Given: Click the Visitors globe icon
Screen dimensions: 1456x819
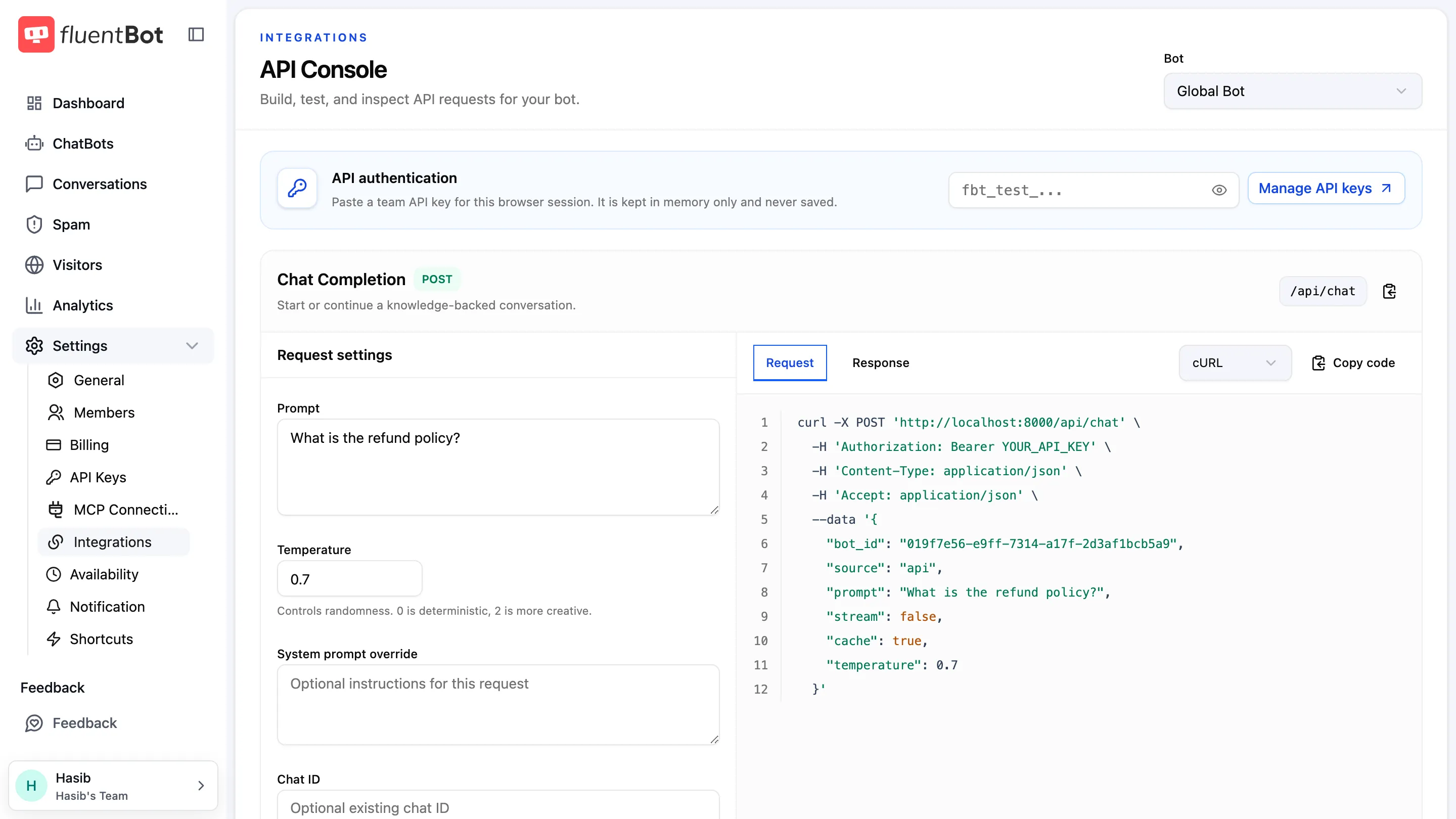Looking at the screenshot, I should pos(34,265).
